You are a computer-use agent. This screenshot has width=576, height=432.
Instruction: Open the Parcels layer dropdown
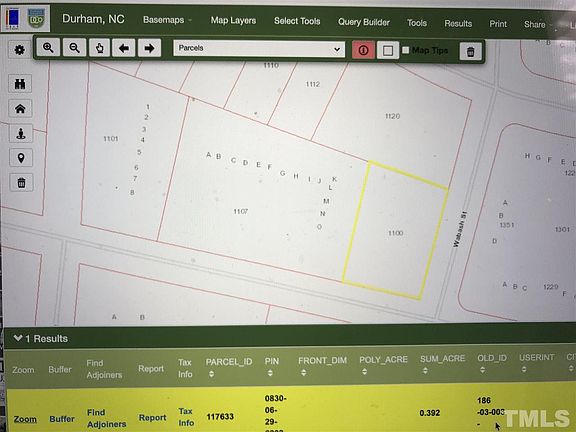259,48
